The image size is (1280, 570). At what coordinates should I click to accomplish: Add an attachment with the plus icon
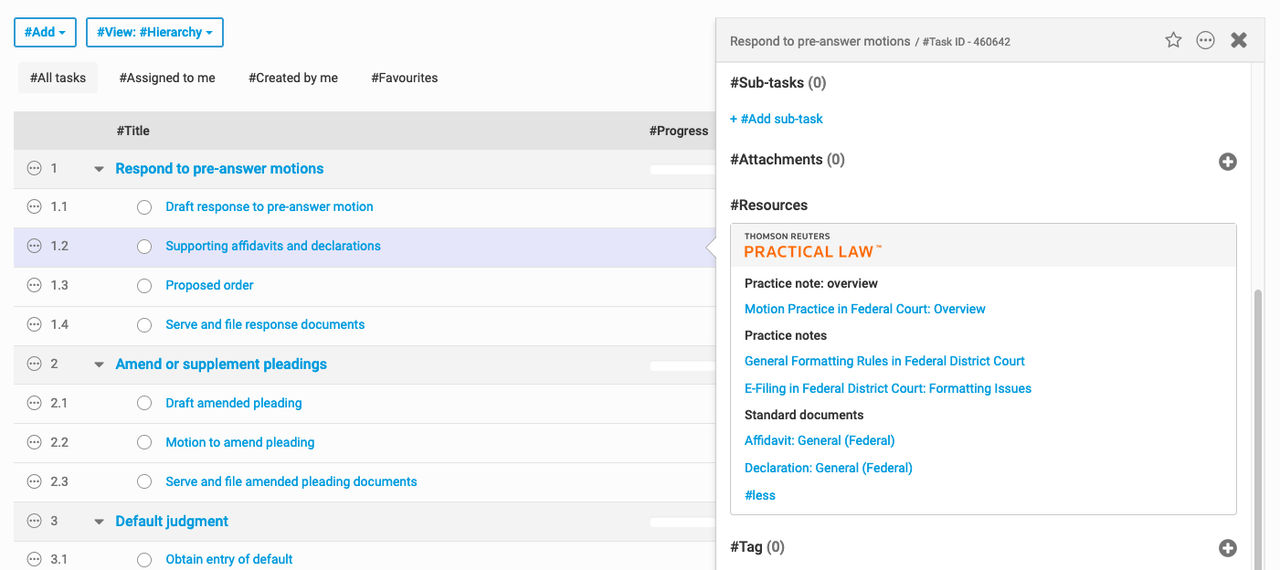(x=1228, y=161)
